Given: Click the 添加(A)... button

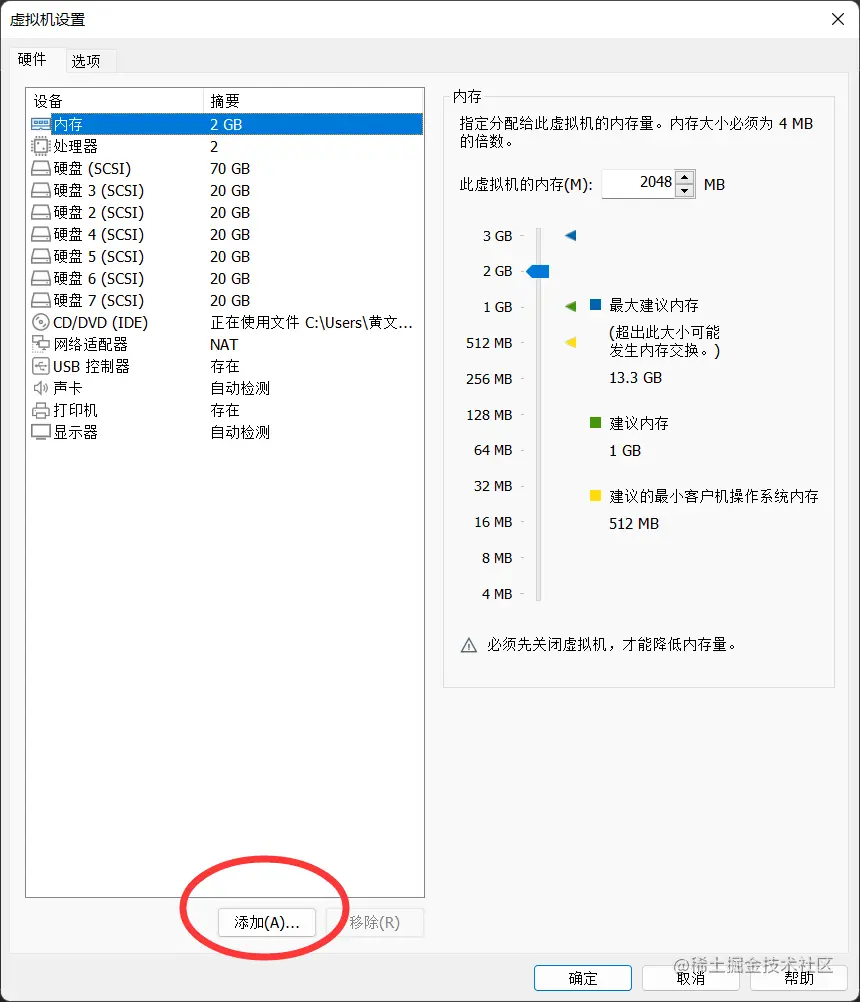Looking at the screenshot, I should tap(266, 923).
